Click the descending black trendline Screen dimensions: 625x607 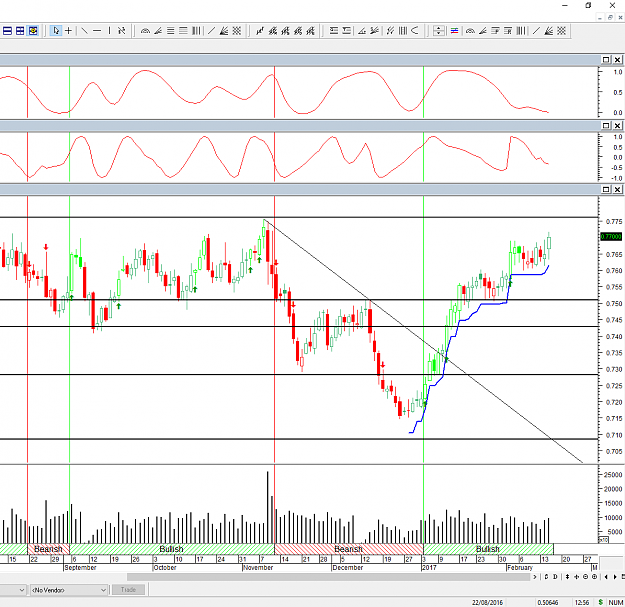[423, 341]
